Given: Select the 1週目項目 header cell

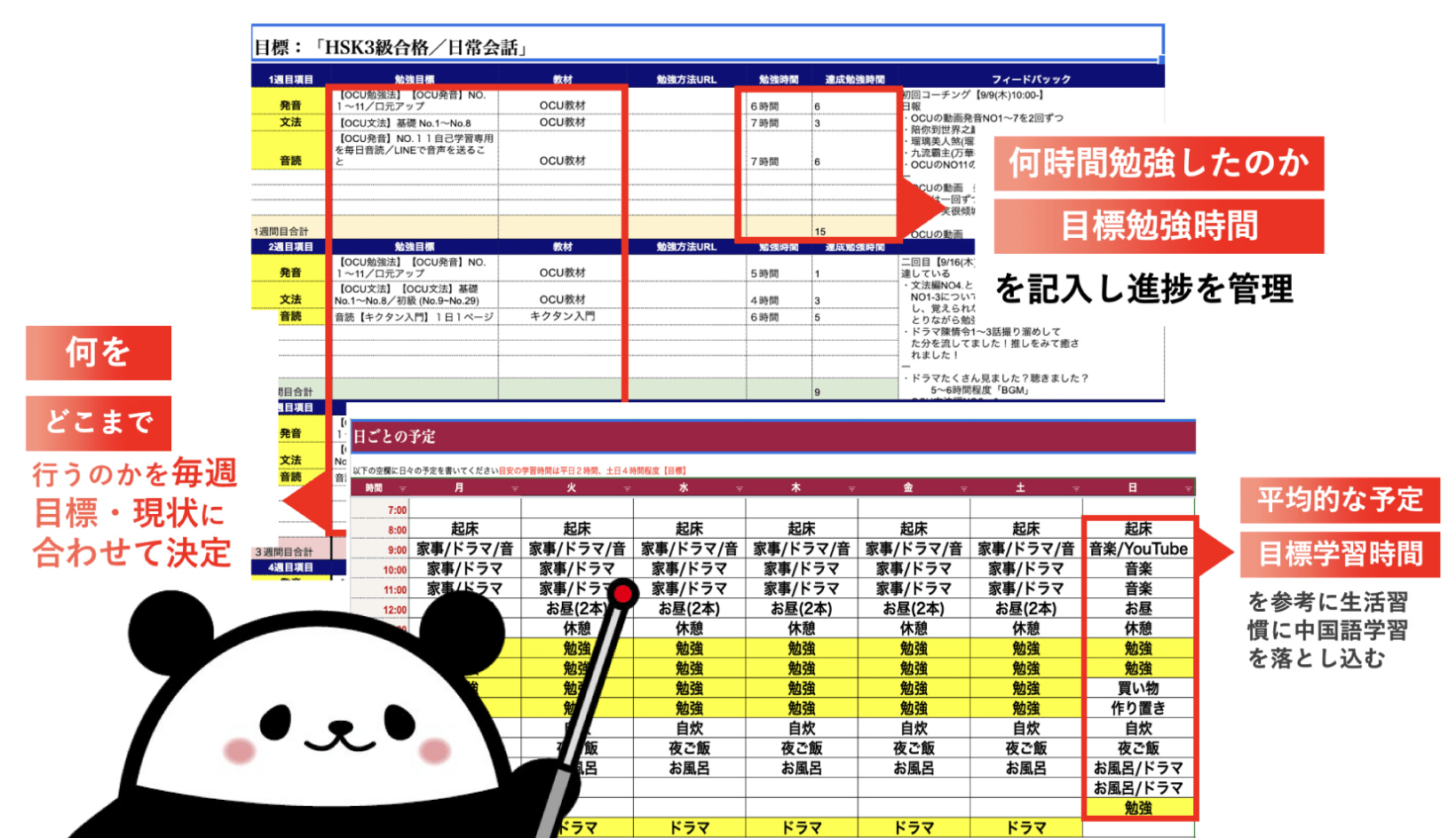Looking at the screenshot, I should (x=290, y=80).
